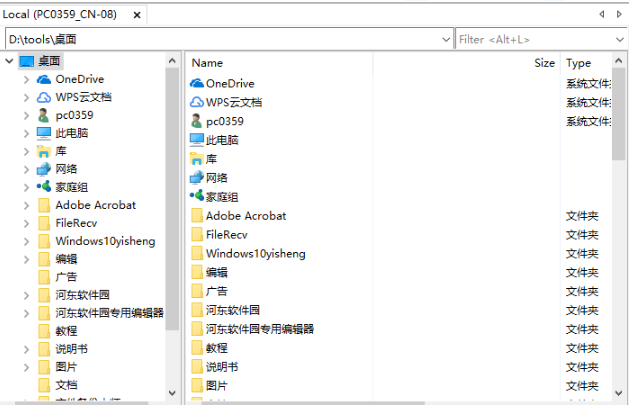
Task: Select the 此电脑 computer icon in tree
Action: (44, 133)
